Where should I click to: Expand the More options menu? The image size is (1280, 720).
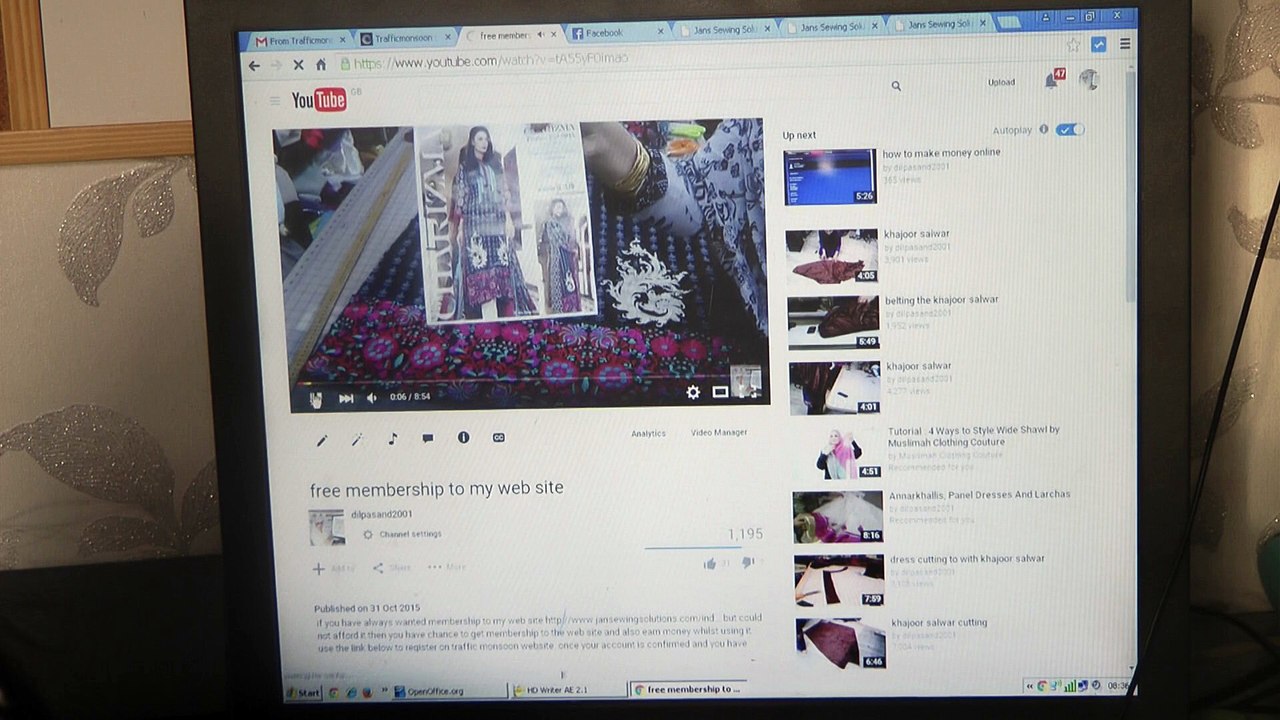[447, 567]
